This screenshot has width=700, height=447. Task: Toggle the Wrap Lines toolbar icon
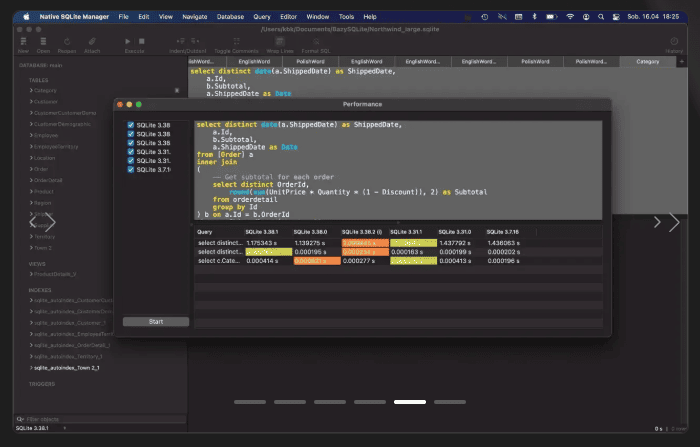pos(280,42)
